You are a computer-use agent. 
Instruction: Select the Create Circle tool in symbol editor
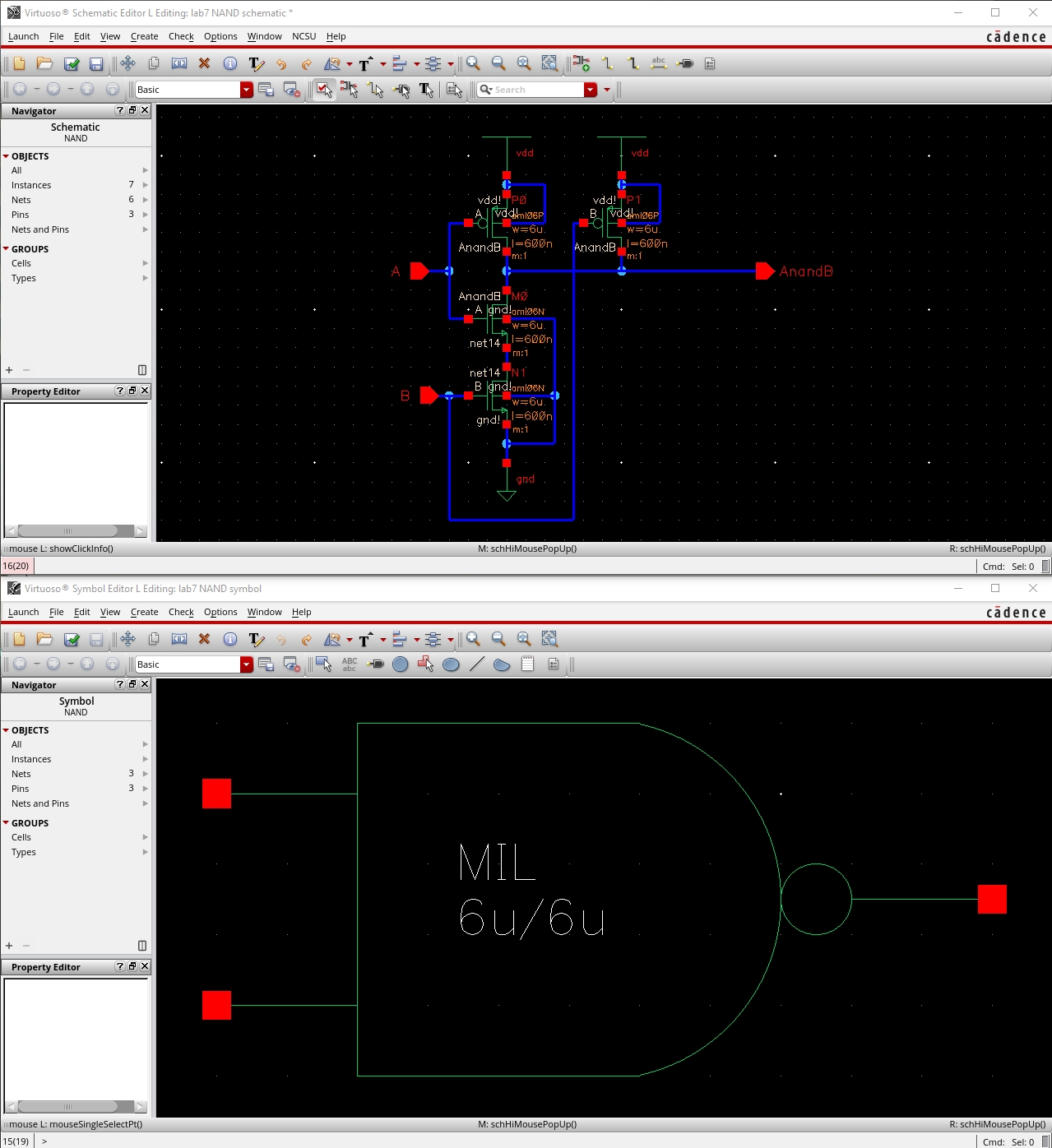(401, 664)
